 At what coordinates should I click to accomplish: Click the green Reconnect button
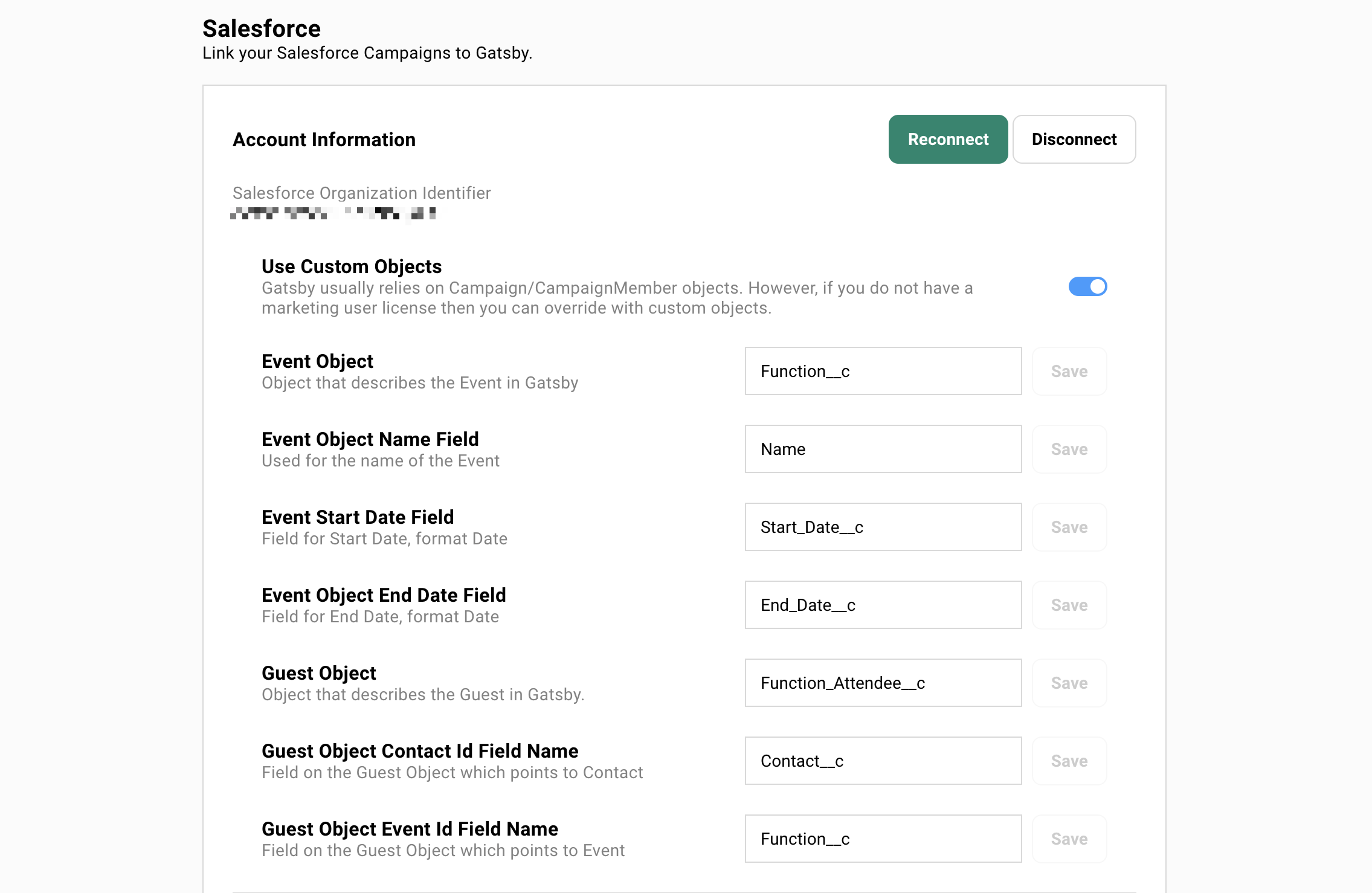point(947,140)
